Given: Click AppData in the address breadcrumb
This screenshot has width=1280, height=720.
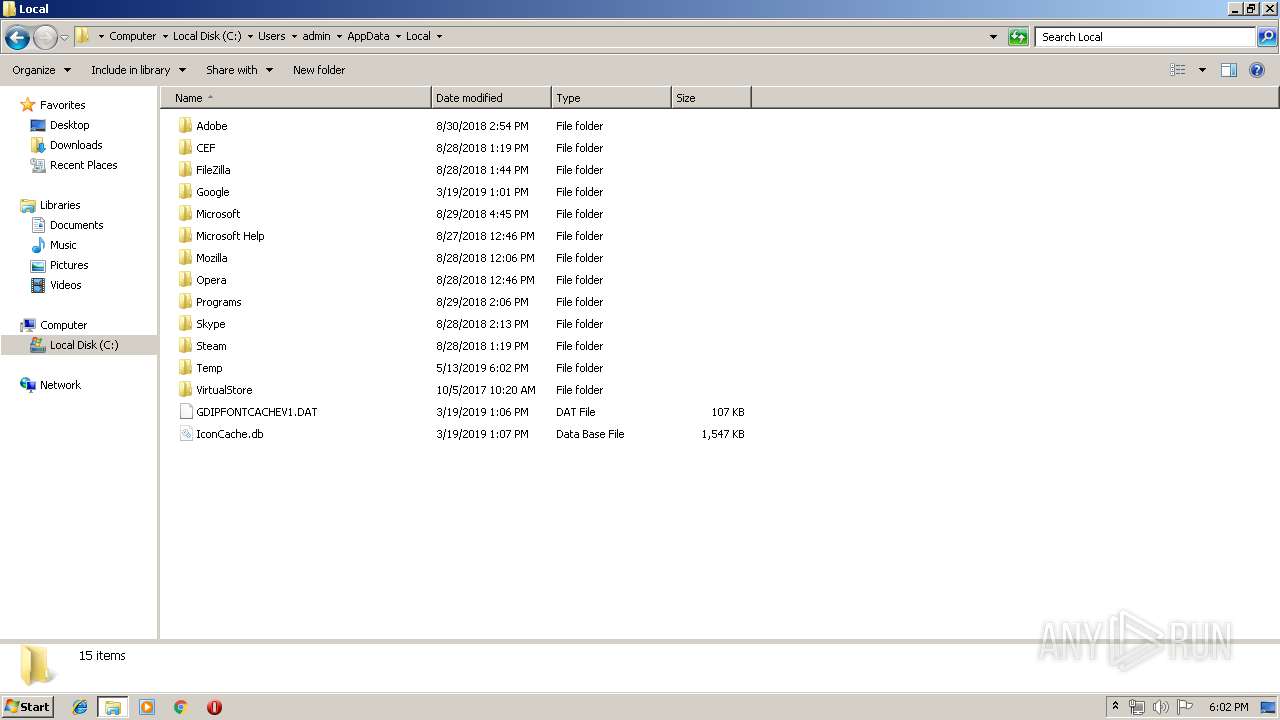Looking at the screenshot, I should pos(368,36).
